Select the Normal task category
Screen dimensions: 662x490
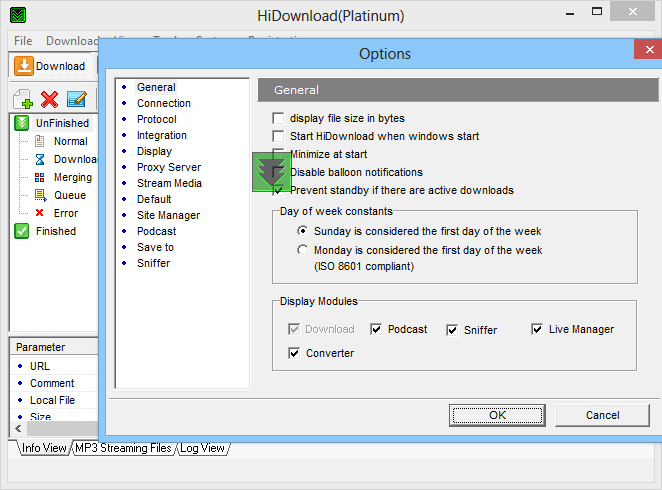(x=71, y=141)
